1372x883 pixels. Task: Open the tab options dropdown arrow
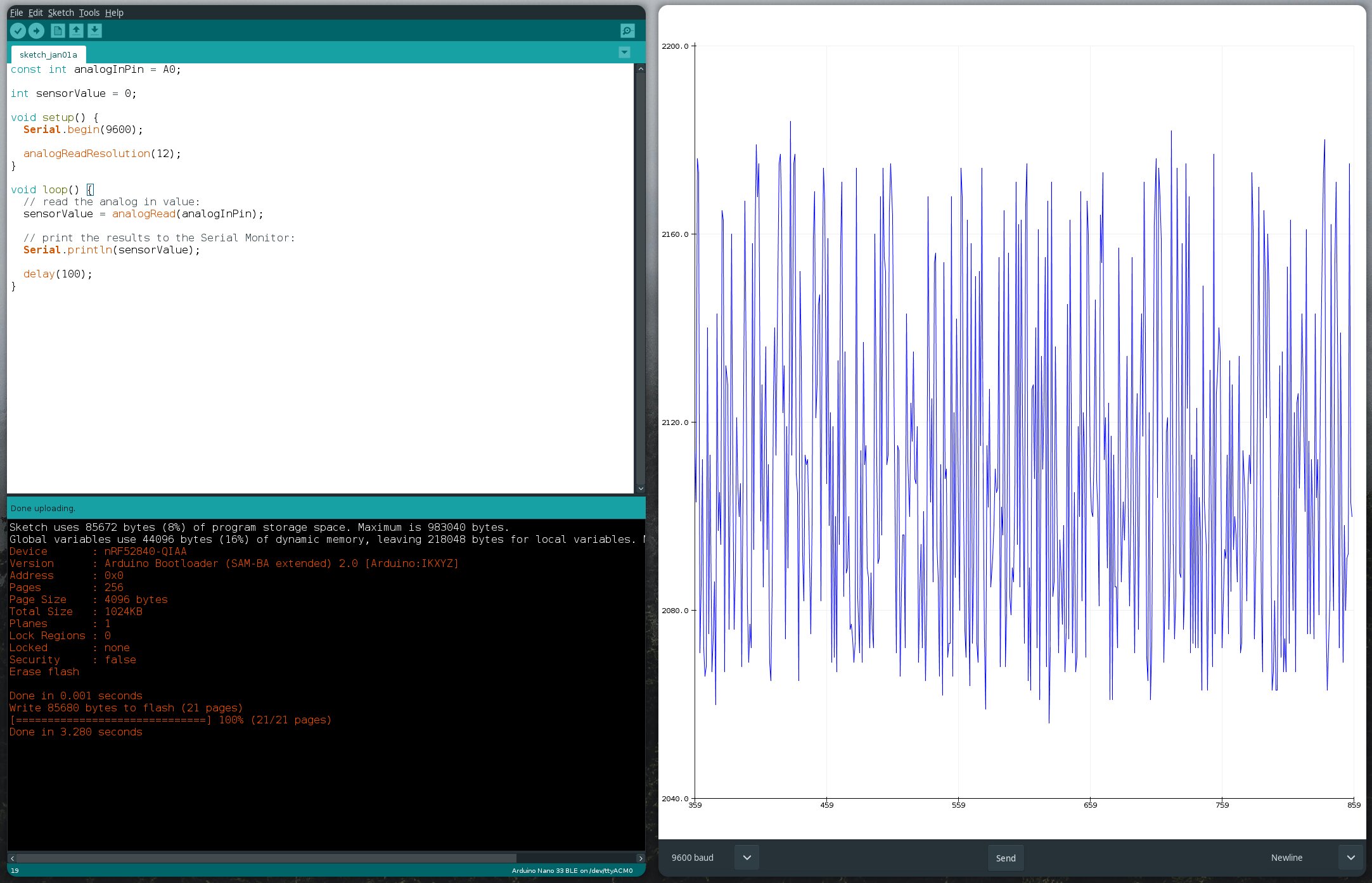(x=624, y=53)
